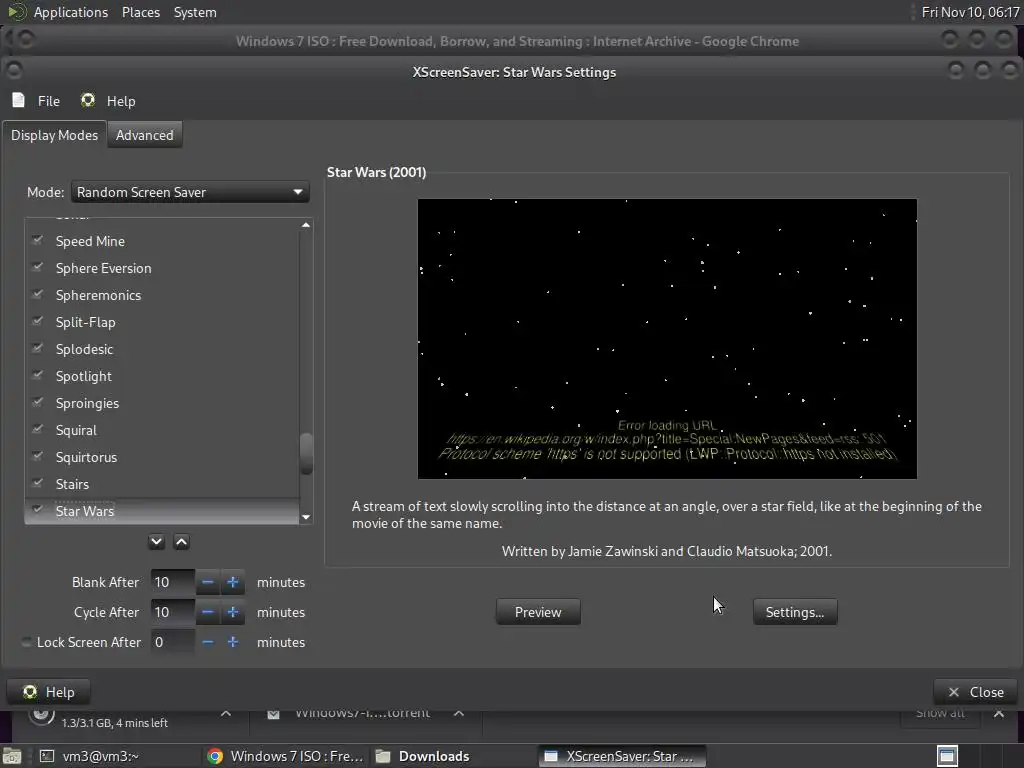Toggle the Splodesic checkbox
Image resolution: width=1024 pixels, height=768 pixels.
coord(37,348)
